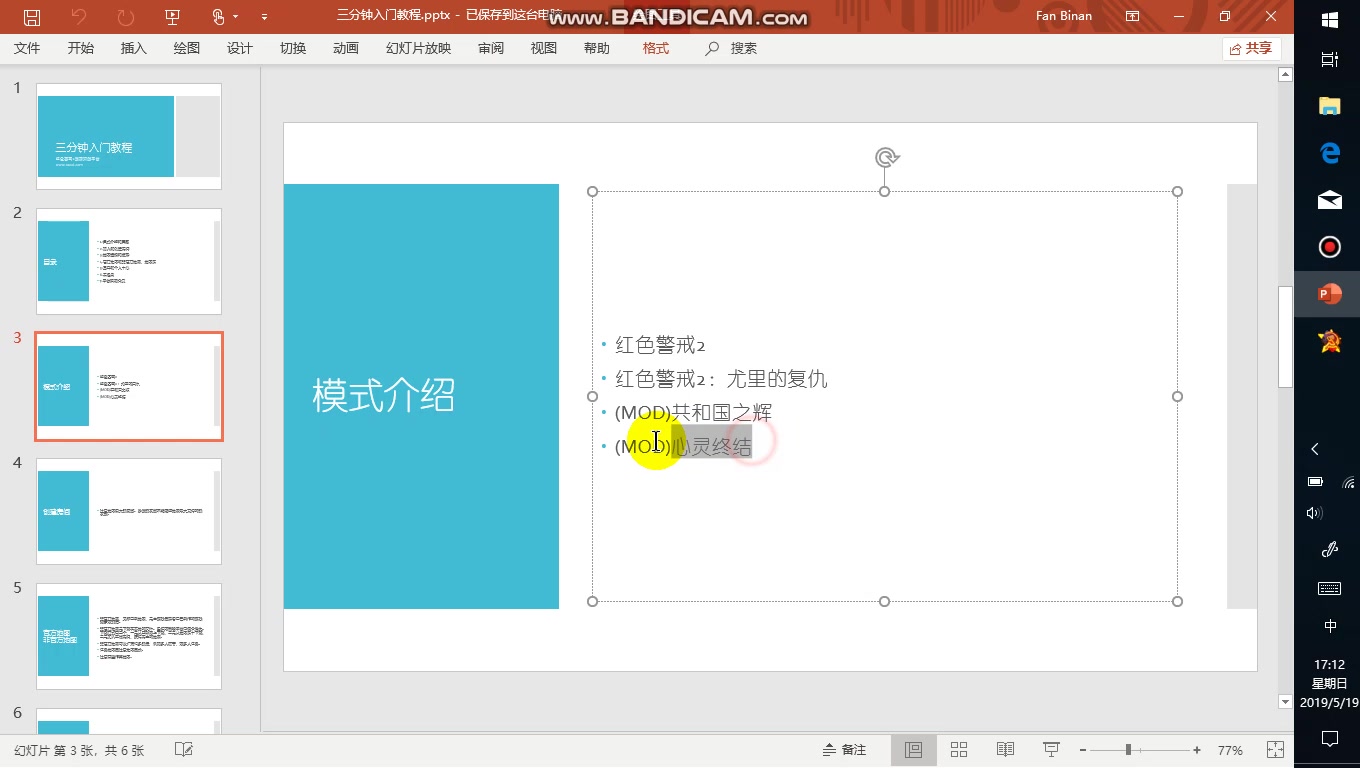
Task: Select the 格式 contextual tab
Action: (656, 48)
